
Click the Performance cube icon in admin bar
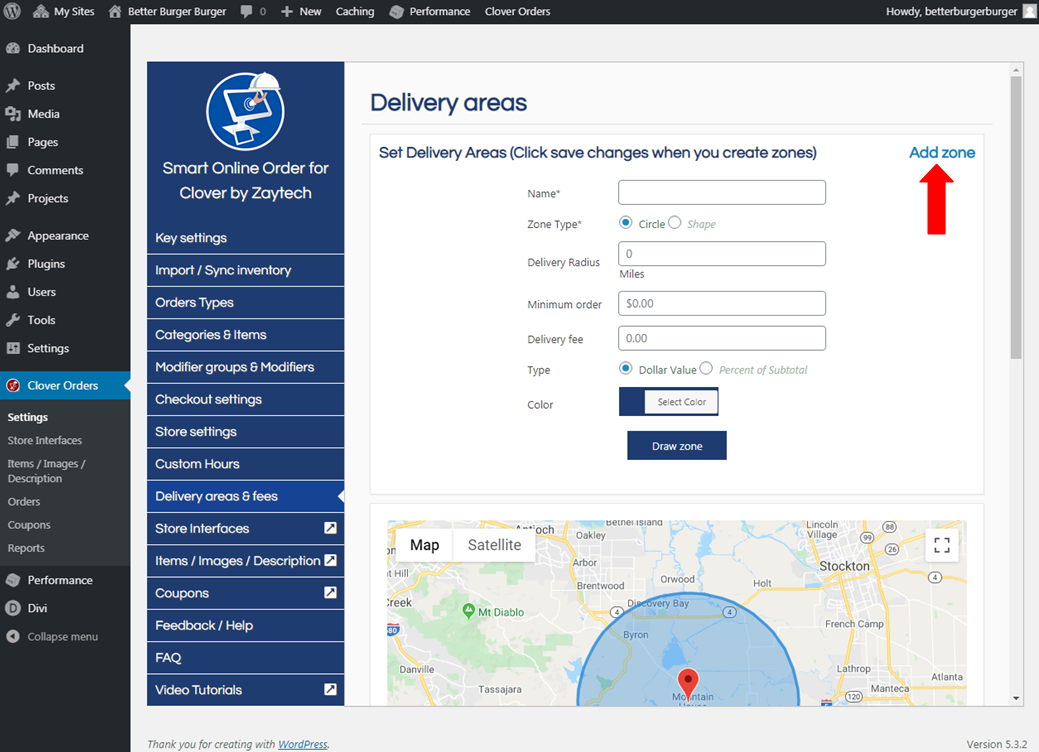coord(396,11)
